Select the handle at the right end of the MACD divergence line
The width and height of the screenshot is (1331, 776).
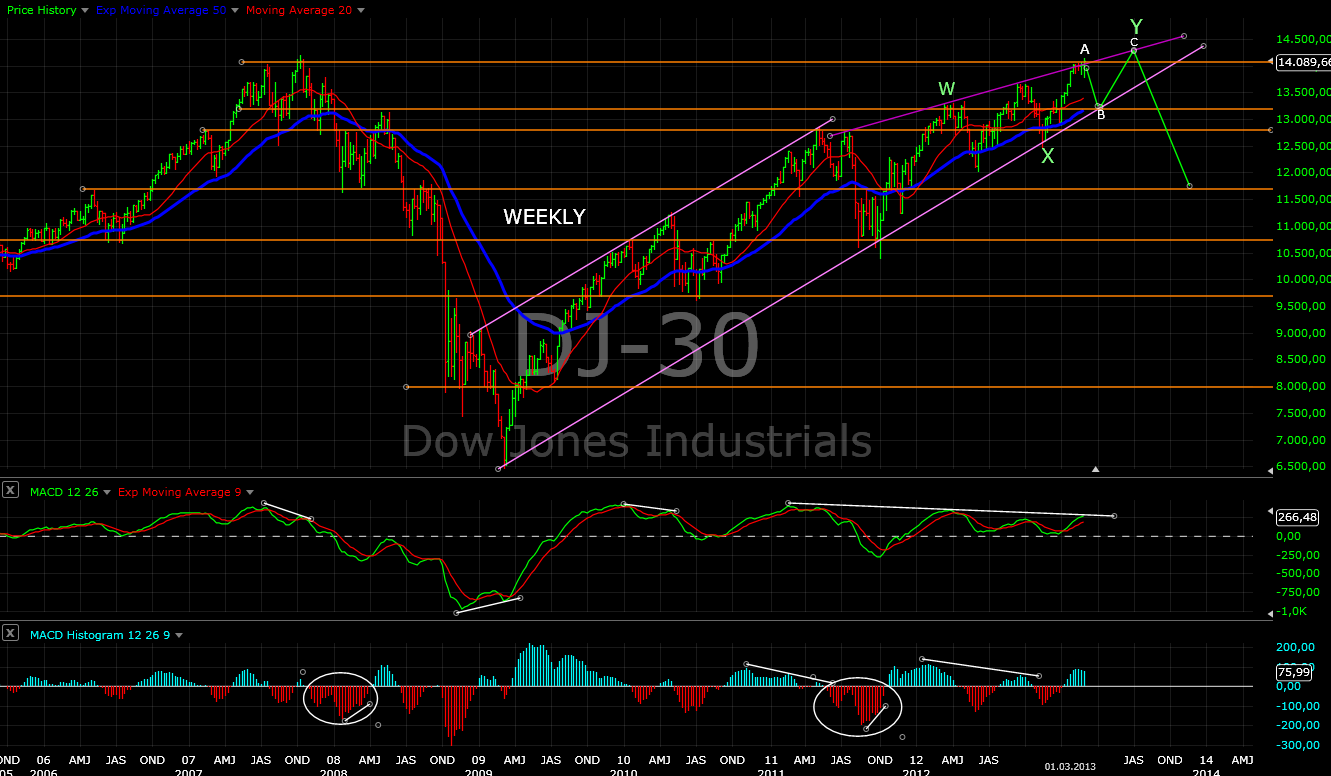tap(1114, 516)
